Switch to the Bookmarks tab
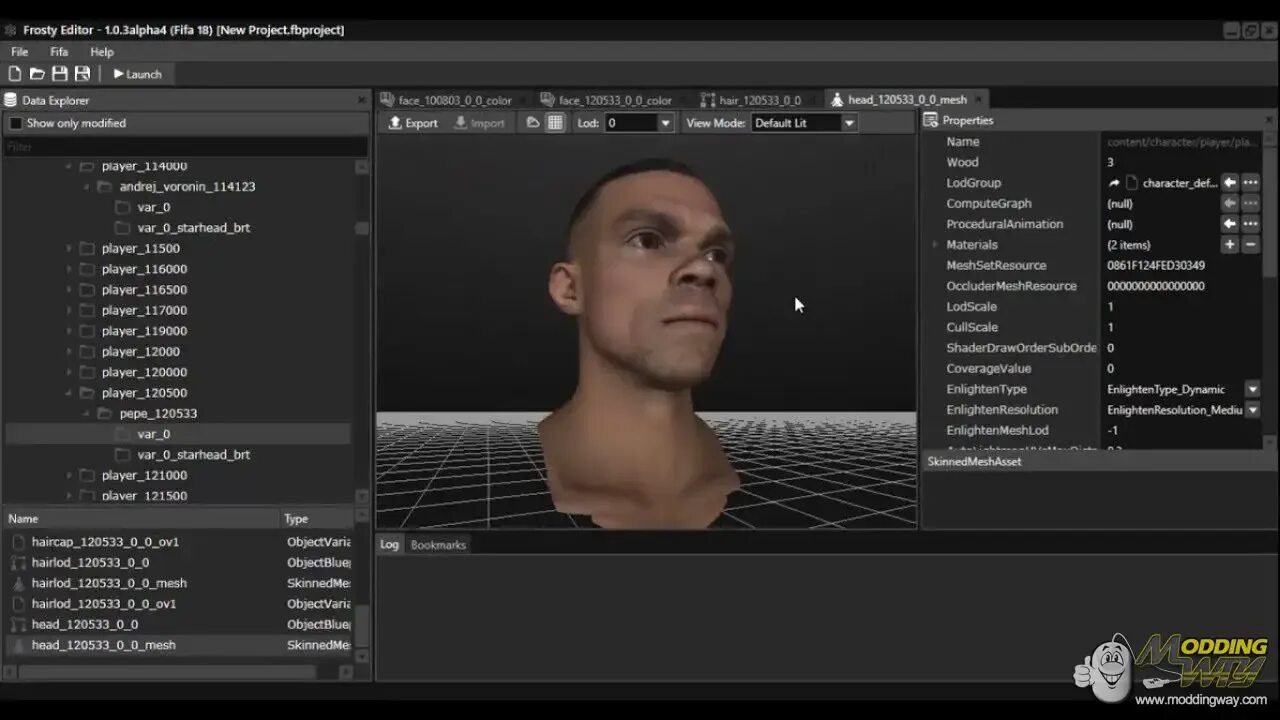This screenshot has height=720, width=1280. 438,545
